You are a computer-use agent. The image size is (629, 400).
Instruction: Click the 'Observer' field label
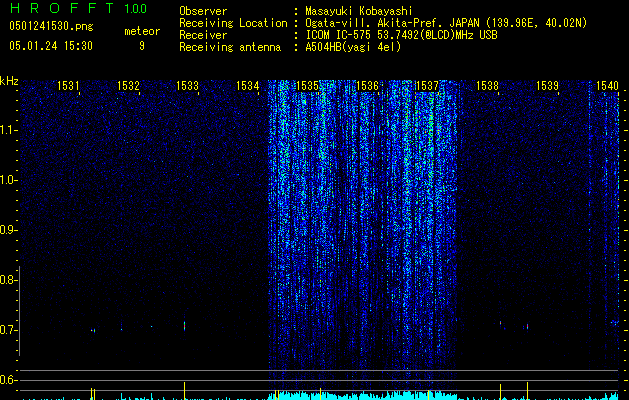[x=203, y=11]
